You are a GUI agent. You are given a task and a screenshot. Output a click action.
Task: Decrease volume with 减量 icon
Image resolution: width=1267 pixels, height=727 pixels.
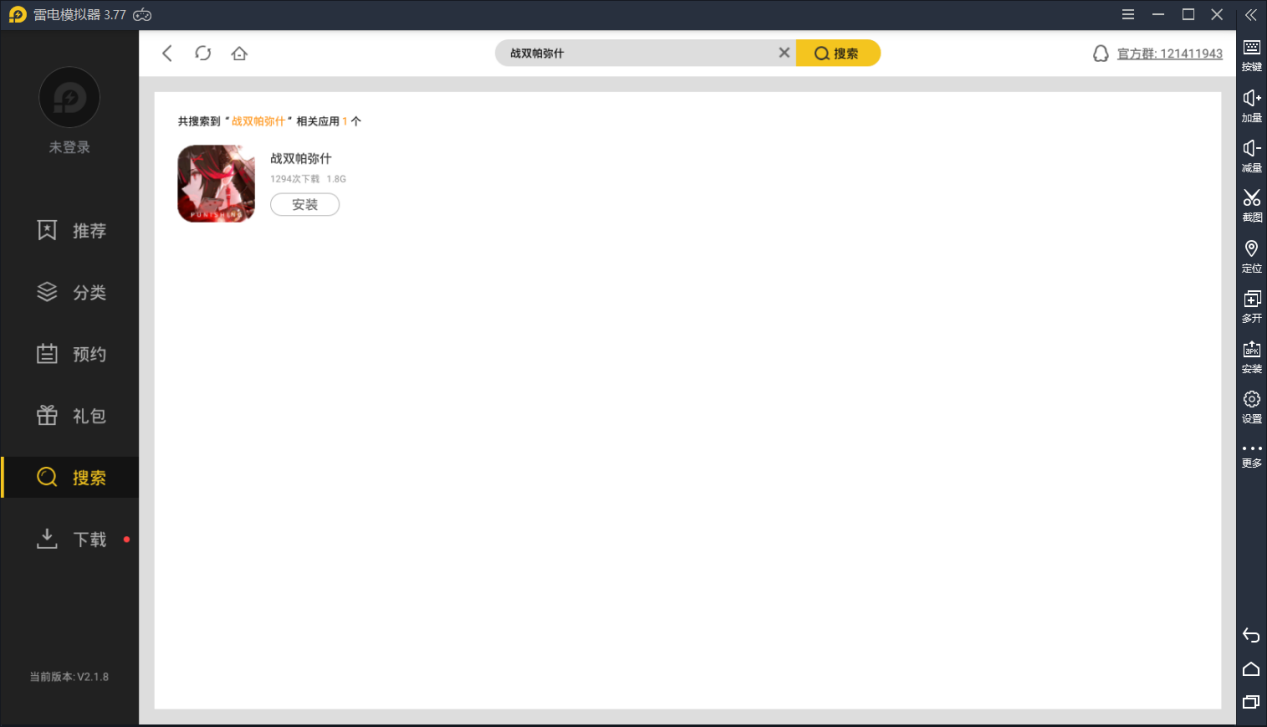click(1251, 154)
